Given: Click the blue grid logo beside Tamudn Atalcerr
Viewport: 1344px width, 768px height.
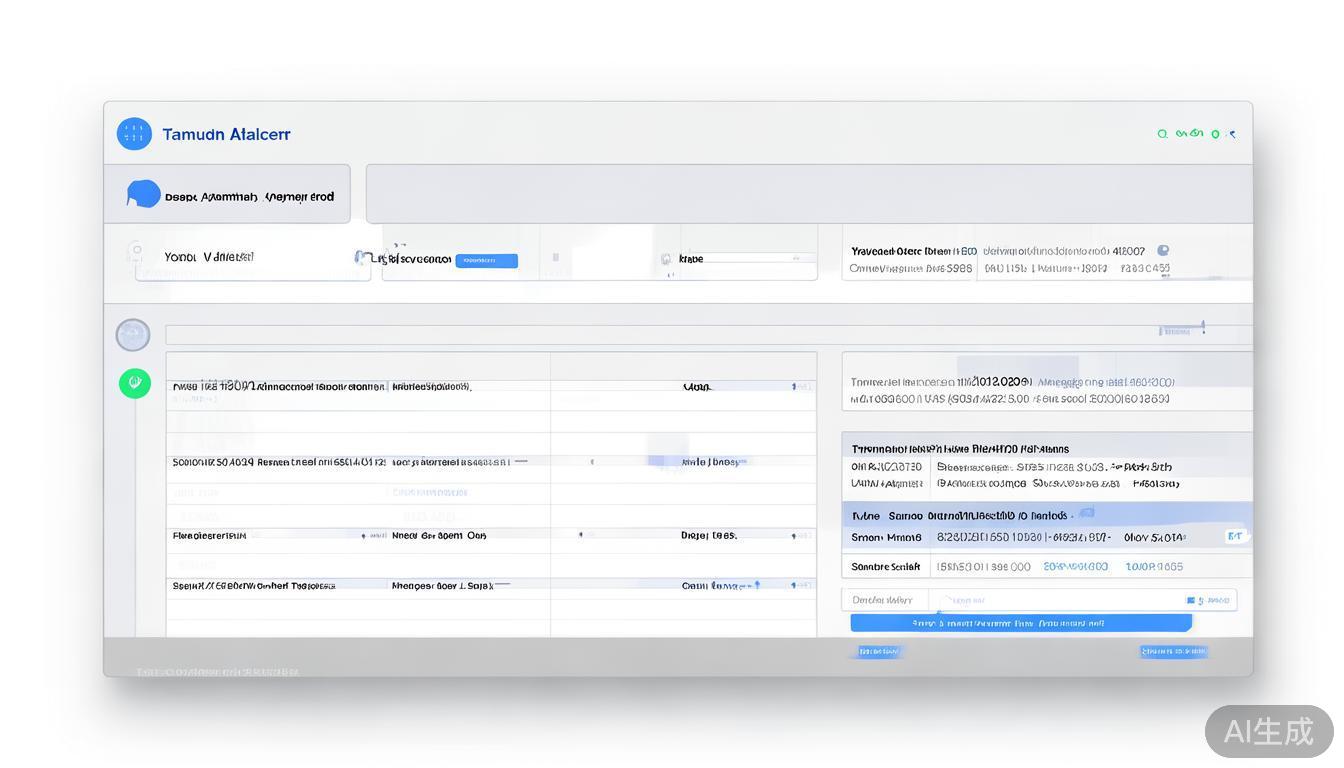Looking at the screenshot, I should point(134,134).
